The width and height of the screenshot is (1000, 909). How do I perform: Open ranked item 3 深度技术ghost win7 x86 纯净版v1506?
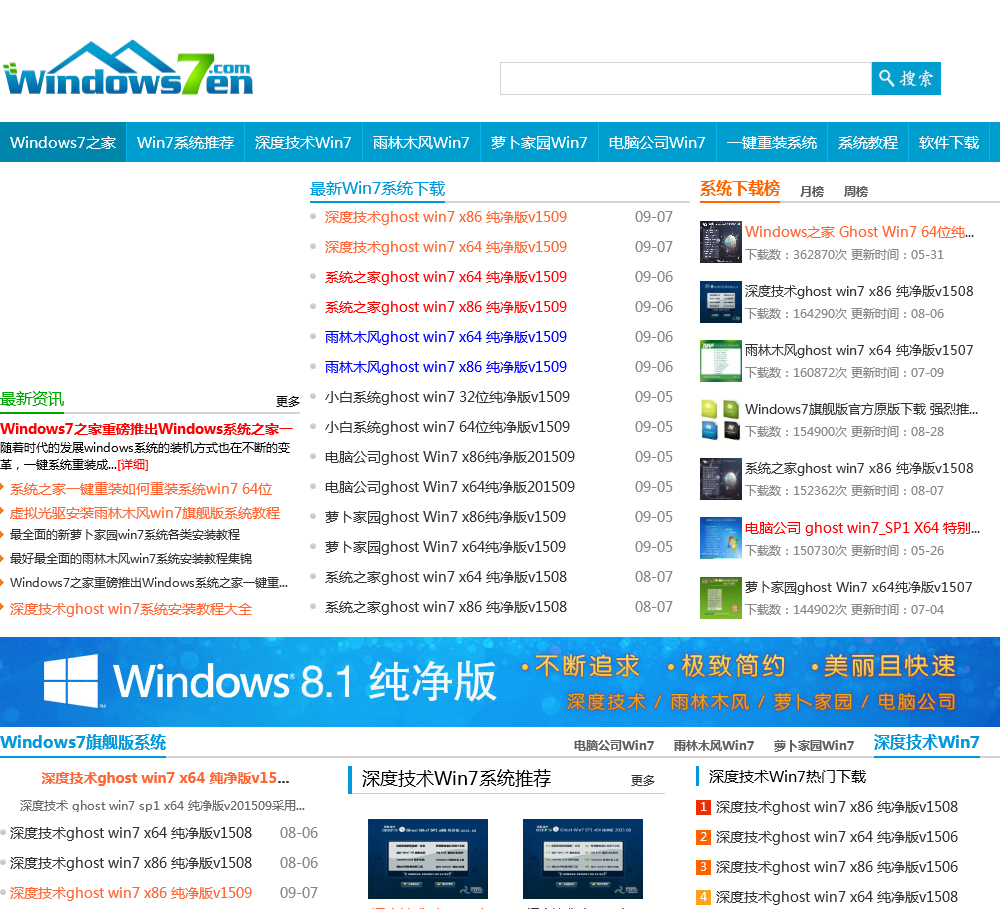tap(837, 867)
